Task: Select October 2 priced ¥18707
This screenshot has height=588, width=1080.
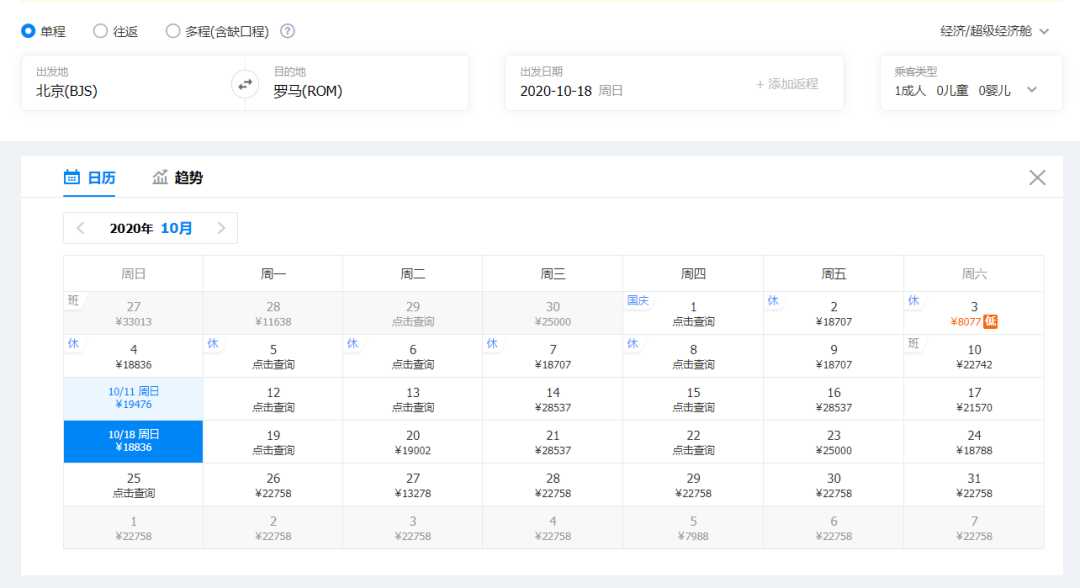Action: click(x=833, y=313)
